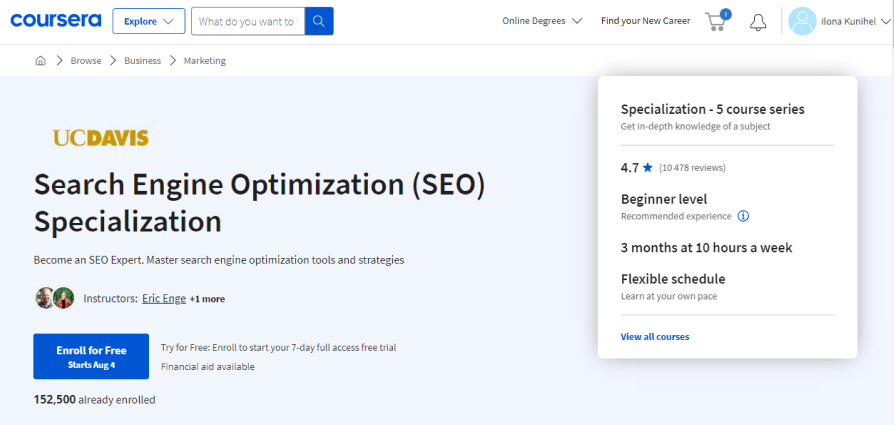Click the user profile avatar icon
Viewport: 894px width, 425px height.
pyautogui.click(x=802, y=21)
